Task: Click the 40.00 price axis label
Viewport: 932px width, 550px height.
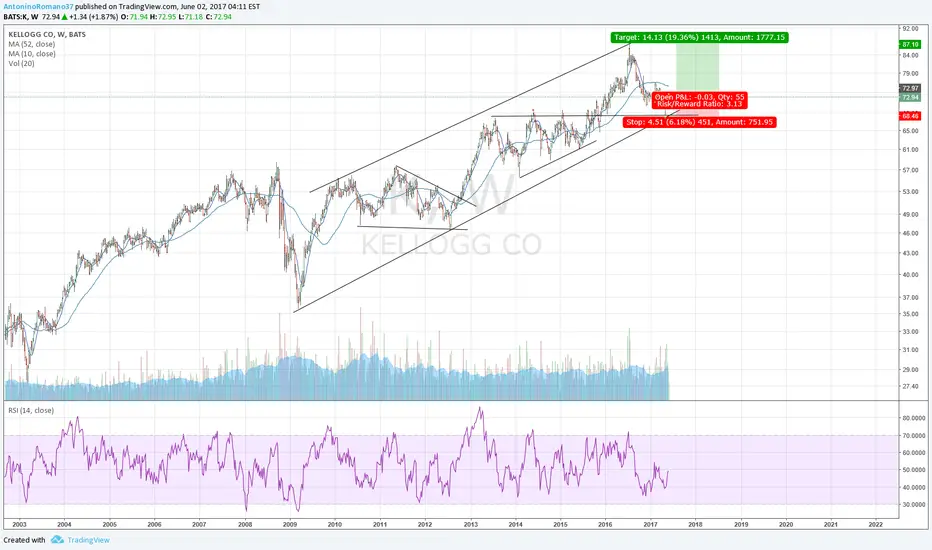Action: point(910,275)
